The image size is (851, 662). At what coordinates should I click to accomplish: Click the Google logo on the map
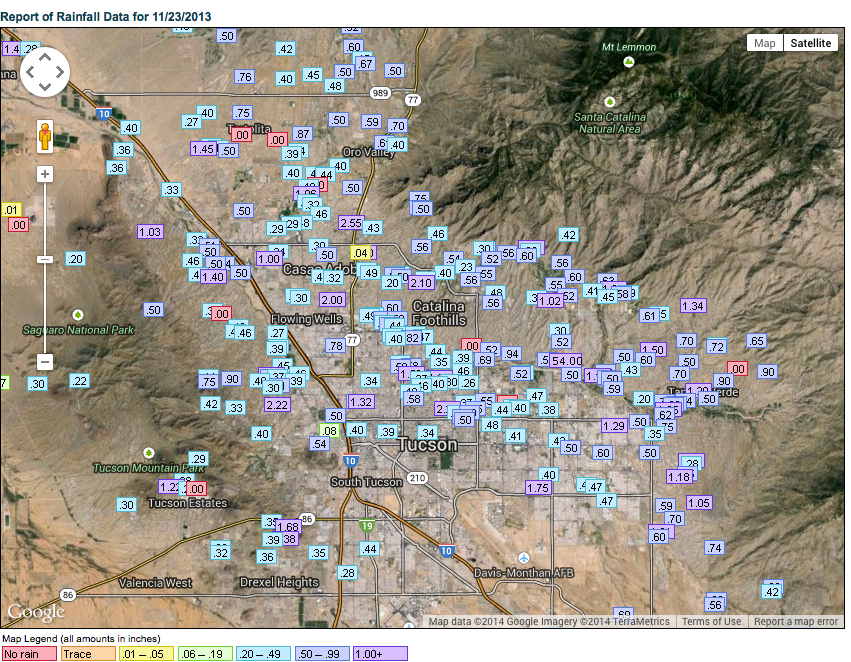tap(36, 612)
